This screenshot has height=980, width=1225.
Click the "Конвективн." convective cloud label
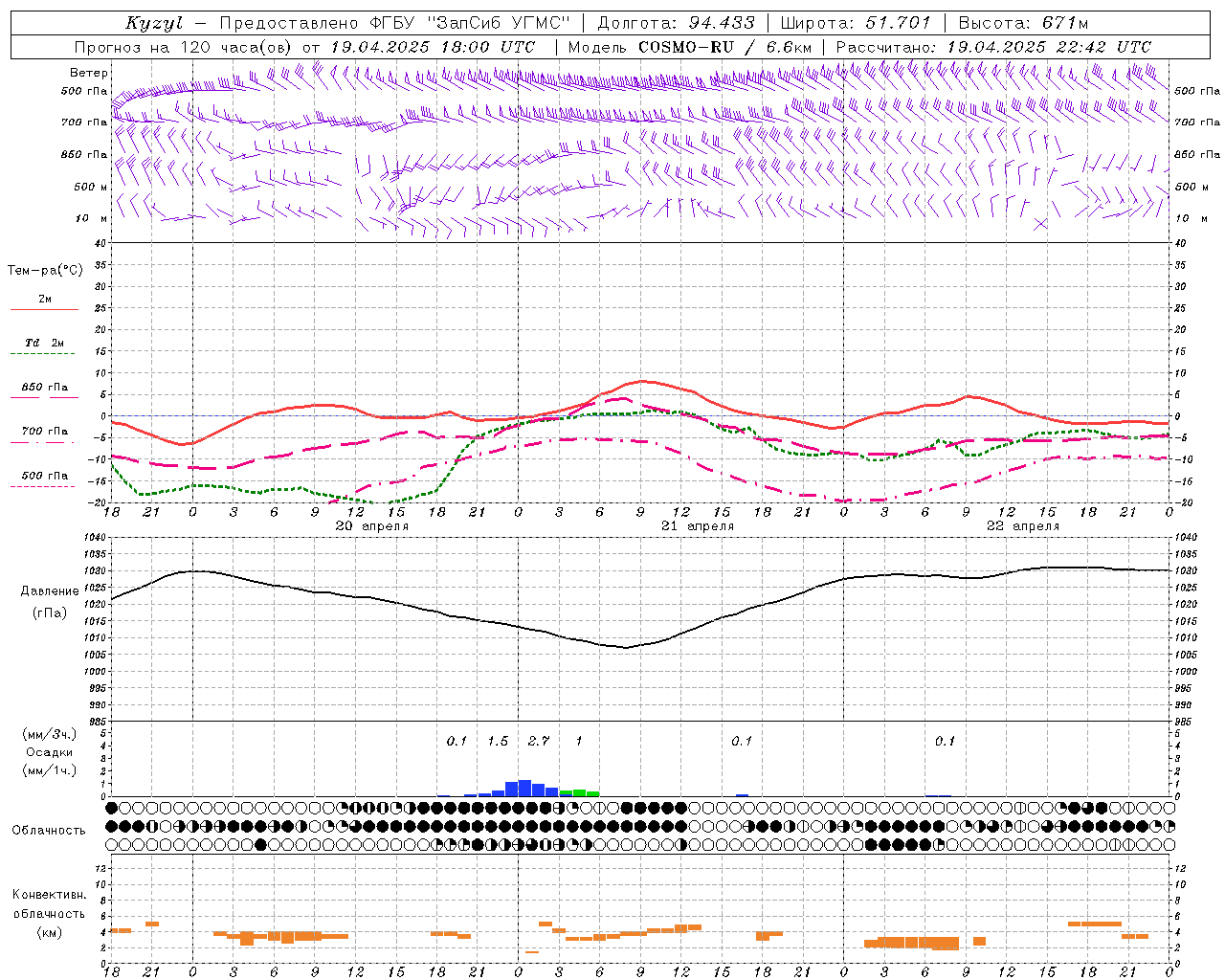pyautogui.click(x=50, y=895)
